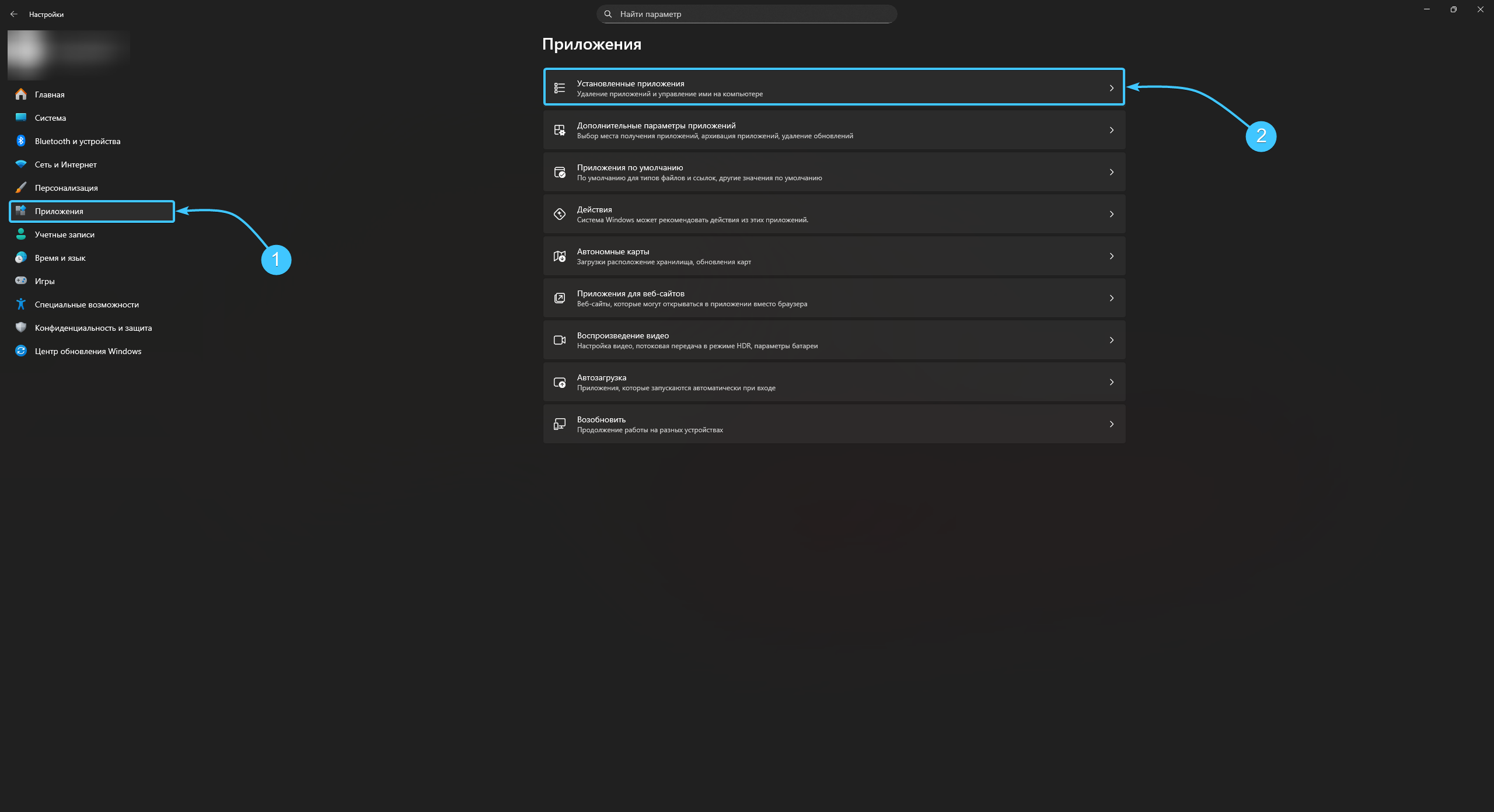
Task: Click the Video playback camera icon
Action: (x=559, y=340)
